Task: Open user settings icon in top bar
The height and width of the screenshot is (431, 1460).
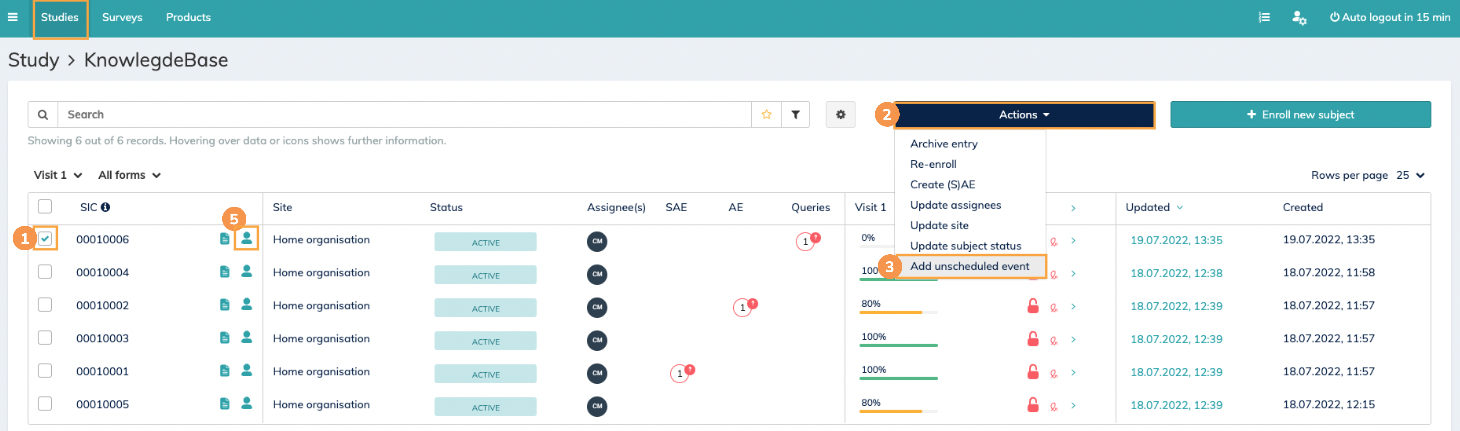Action: pyautogui.click(x=1299, y=17)
